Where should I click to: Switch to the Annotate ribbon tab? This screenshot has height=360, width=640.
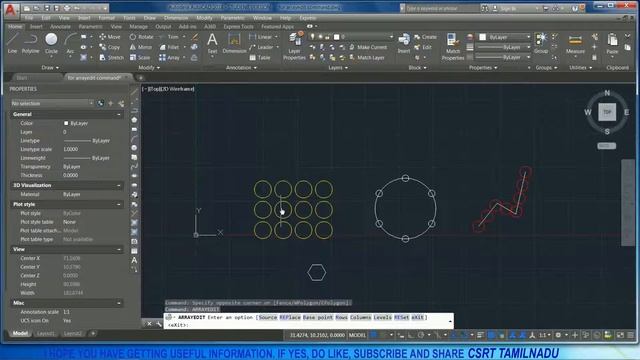point(60,27)
